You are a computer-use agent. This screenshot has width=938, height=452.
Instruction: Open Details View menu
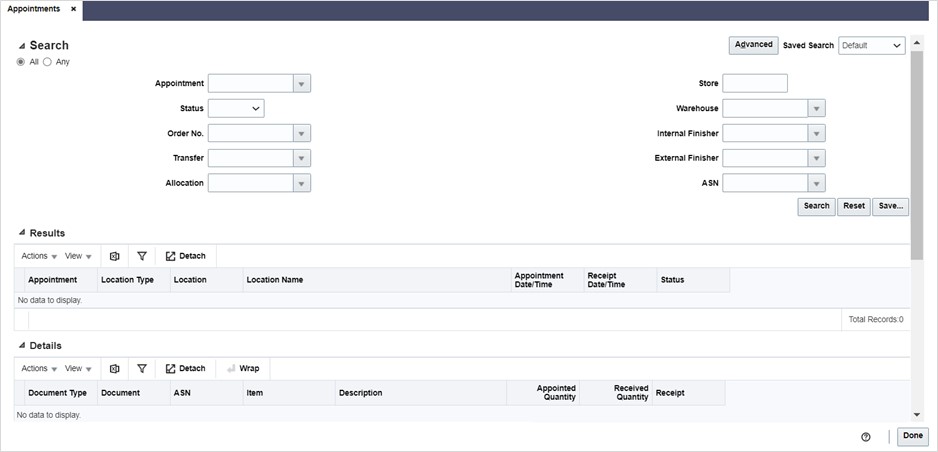pyautogui.click(x=78, y=369)
